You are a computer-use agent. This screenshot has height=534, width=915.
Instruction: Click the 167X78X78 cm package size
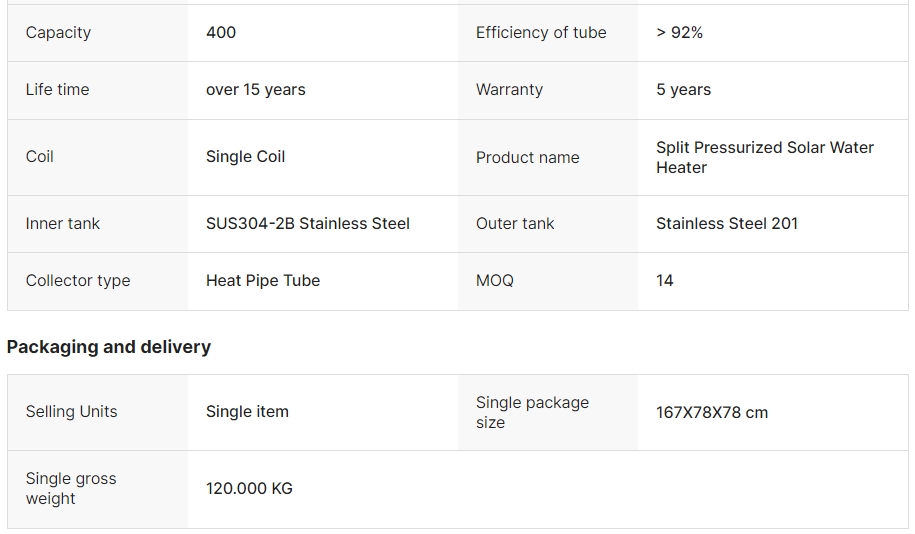(711, 412)
